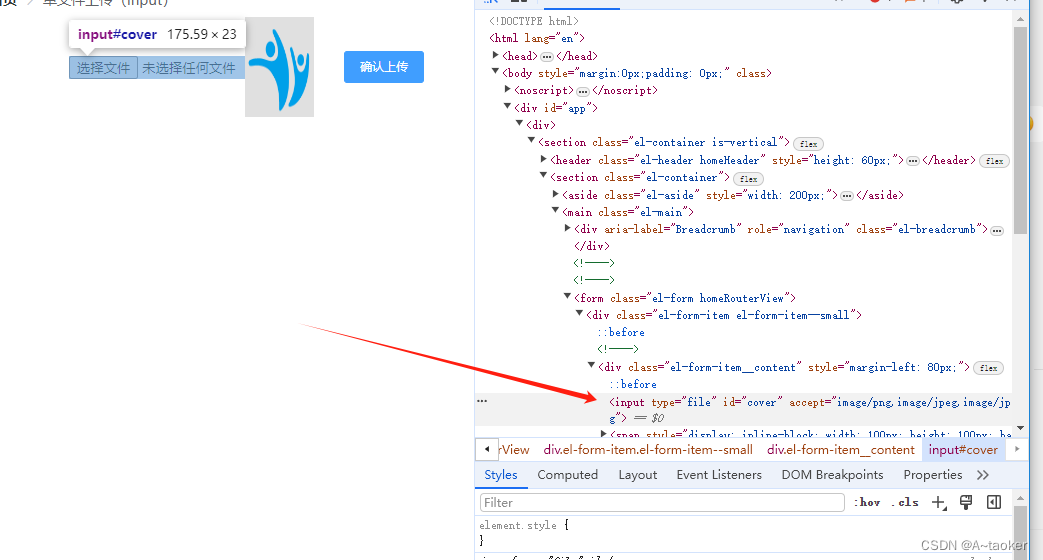Select input#cover breadcrumb
Screen dimensions: 1043x560
963,450
